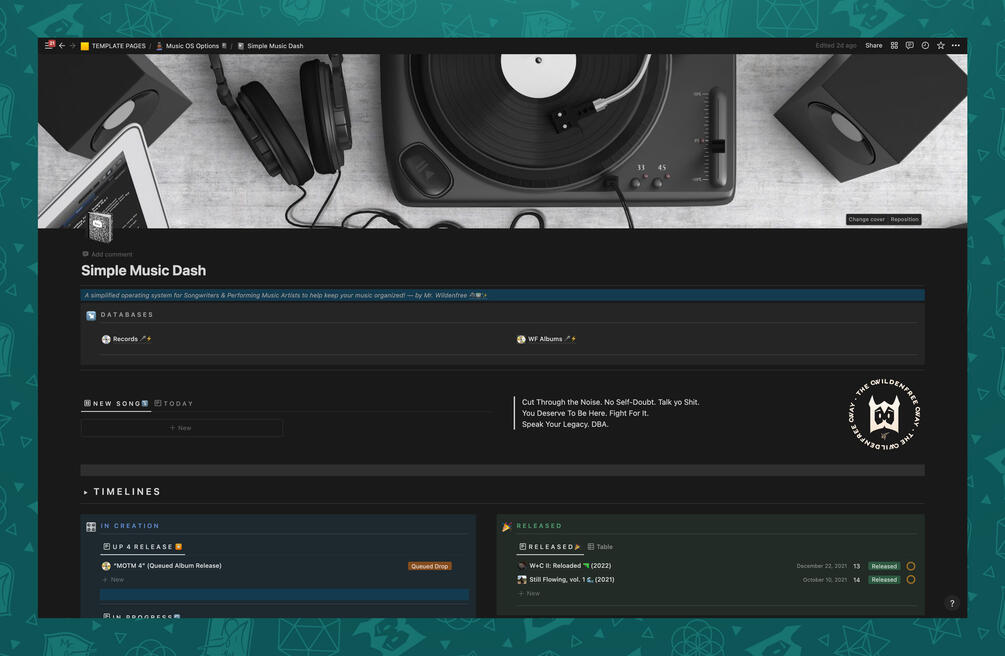
Task: Click + New under NEW SONG
Action: [x=181, y=428]
